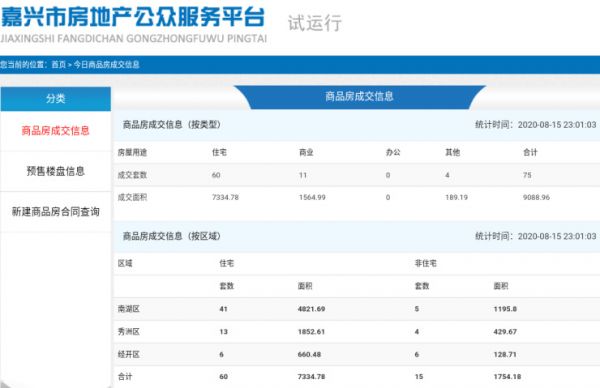Open 新建商品房合同查询 in the sidebar
This screenshot has width=600, height=388.
coord(55,212)
